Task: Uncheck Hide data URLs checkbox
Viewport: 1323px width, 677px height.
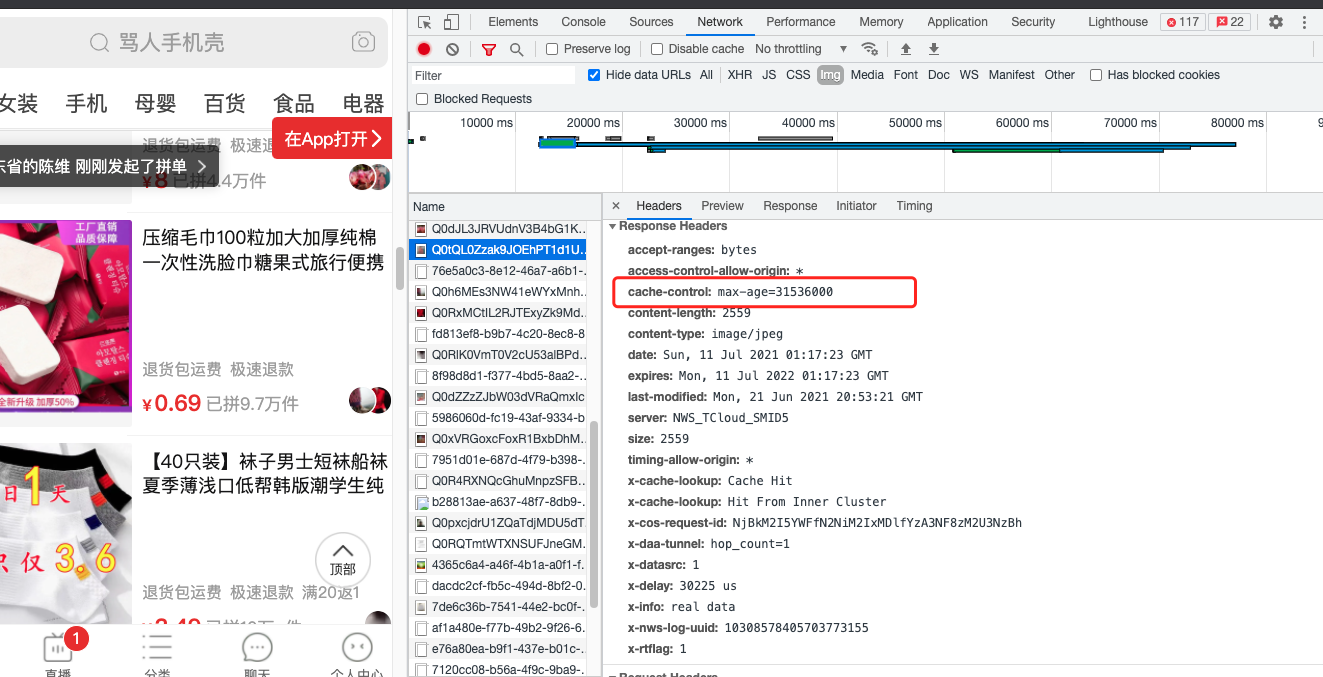Action: click(594, 75)
